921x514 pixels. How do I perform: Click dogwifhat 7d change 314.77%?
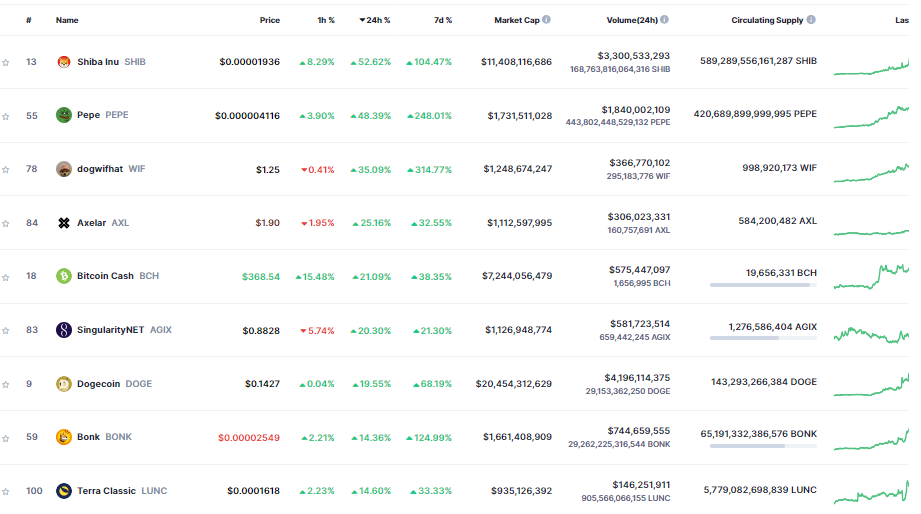point(429,170)
